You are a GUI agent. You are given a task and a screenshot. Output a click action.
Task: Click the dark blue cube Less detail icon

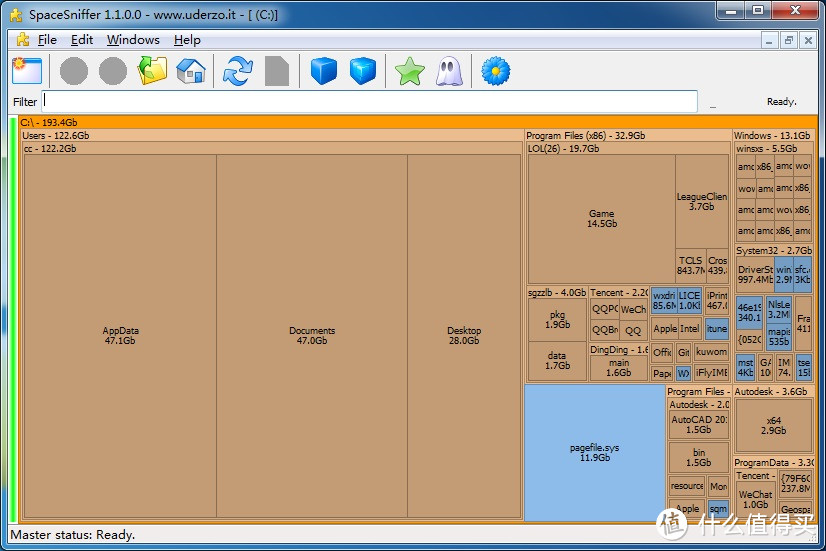[x=323, y=71]
